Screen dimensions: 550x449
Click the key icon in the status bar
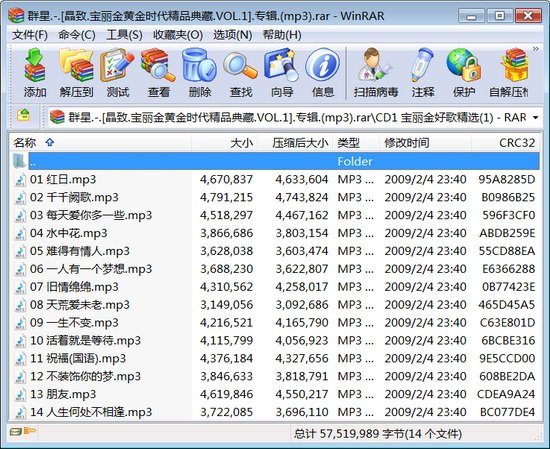tap(29, 430)
